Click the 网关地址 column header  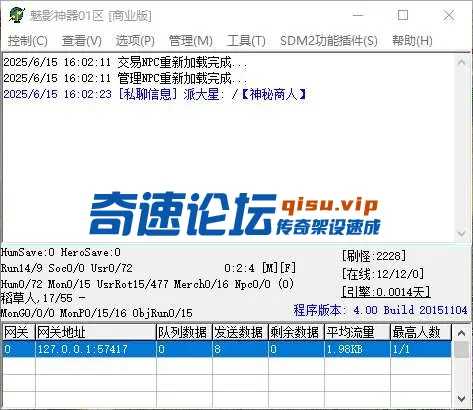click(96, 332)
